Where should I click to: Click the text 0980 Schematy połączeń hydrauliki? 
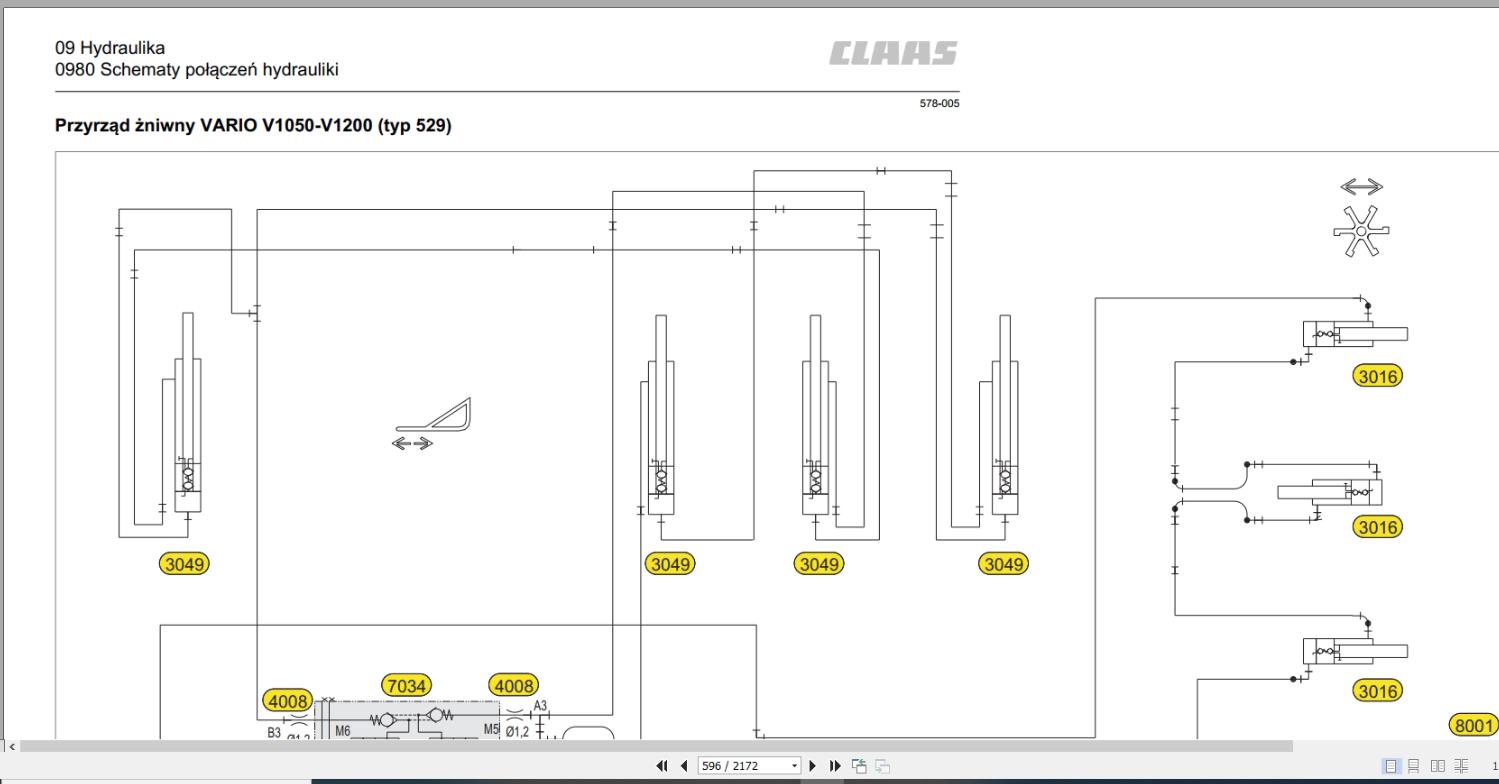(x=197, y=70)
